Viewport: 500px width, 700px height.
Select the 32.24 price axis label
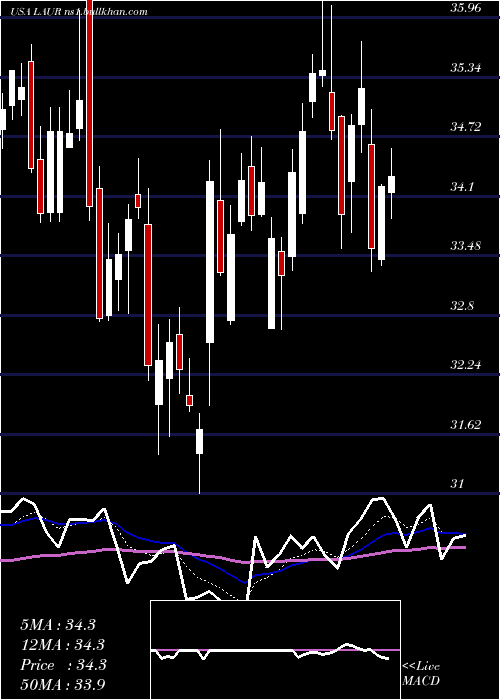coord(466,365)
